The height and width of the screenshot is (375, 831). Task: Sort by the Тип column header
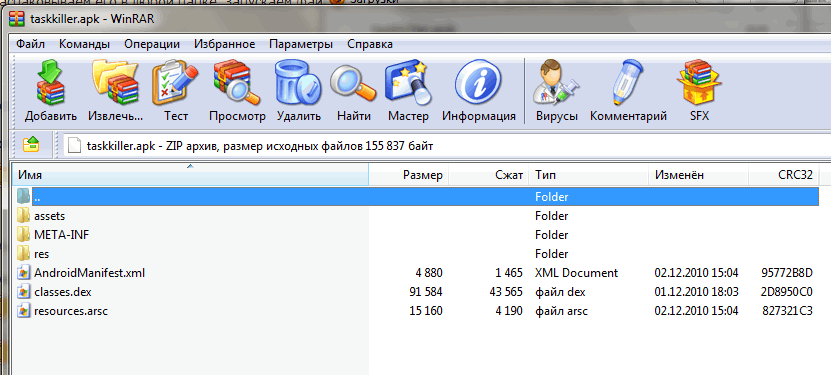point(589,175)
